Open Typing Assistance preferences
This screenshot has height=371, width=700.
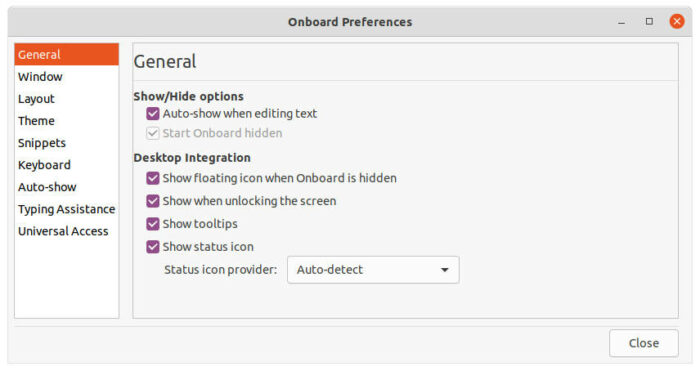[67, 209]
